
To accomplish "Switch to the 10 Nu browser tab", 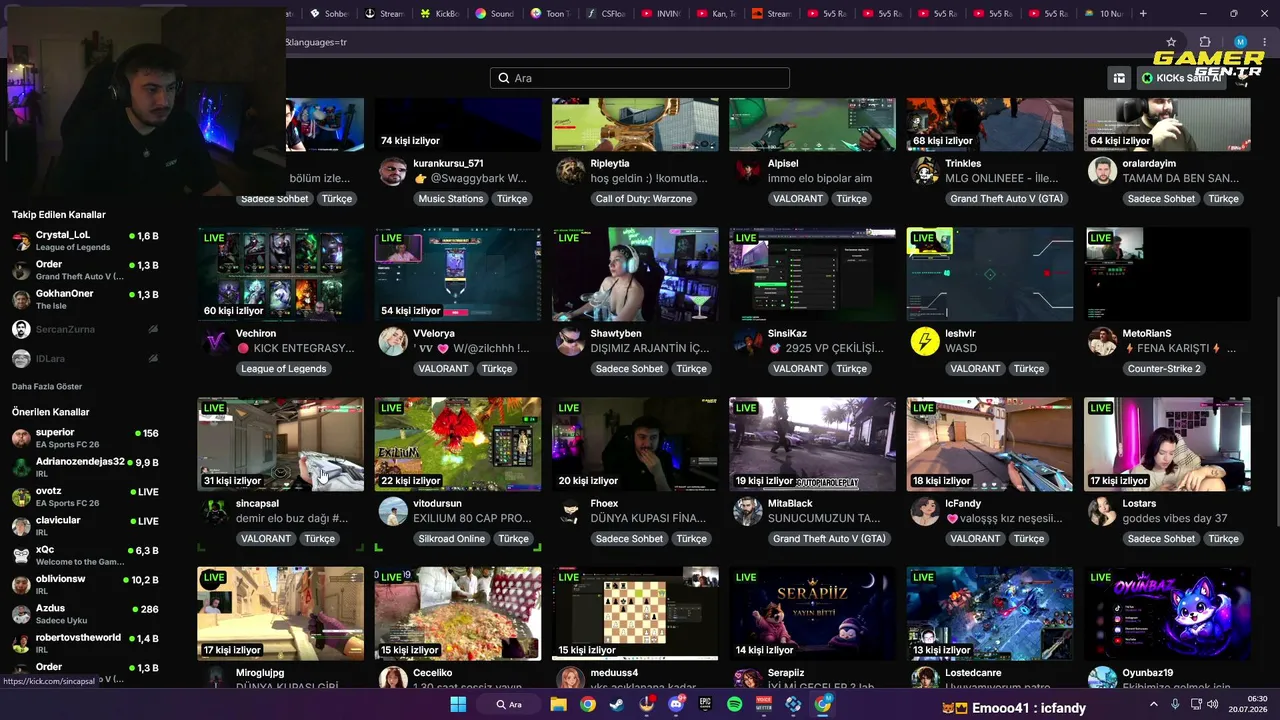I will pyautogui.click(x=1103, y=14).
